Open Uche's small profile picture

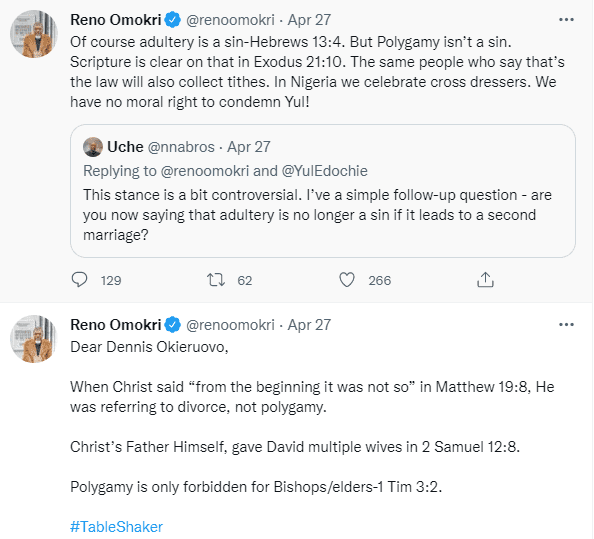93,147
